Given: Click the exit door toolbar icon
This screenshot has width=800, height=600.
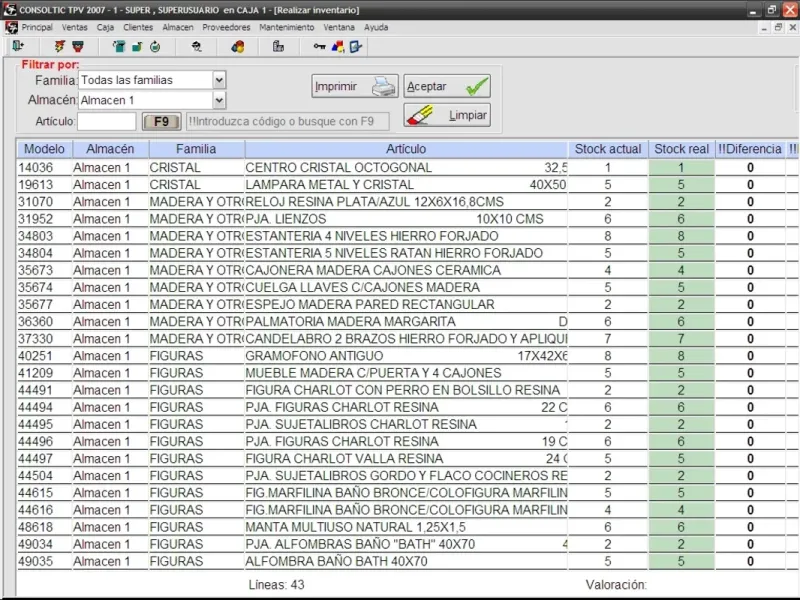Looking at the screenshot, I should (x=18, y=46).
